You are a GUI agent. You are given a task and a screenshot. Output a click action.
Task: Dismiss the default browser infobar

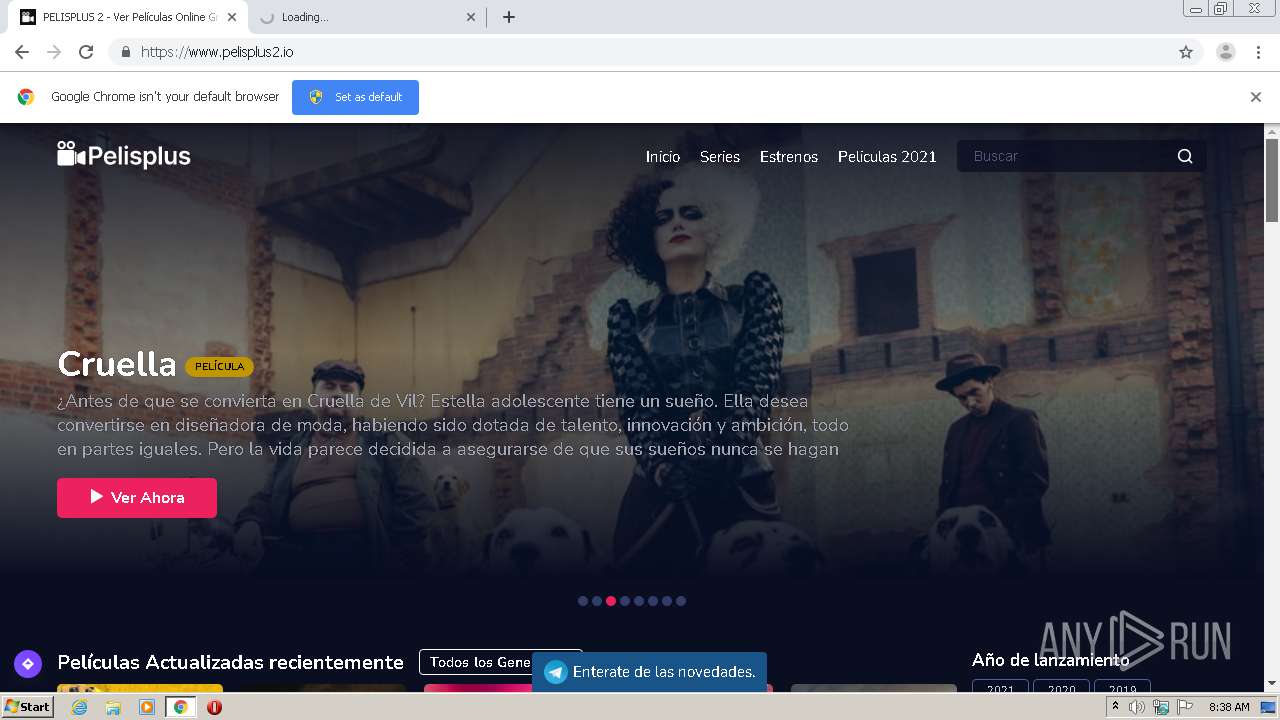click(x=1256, y=97)
